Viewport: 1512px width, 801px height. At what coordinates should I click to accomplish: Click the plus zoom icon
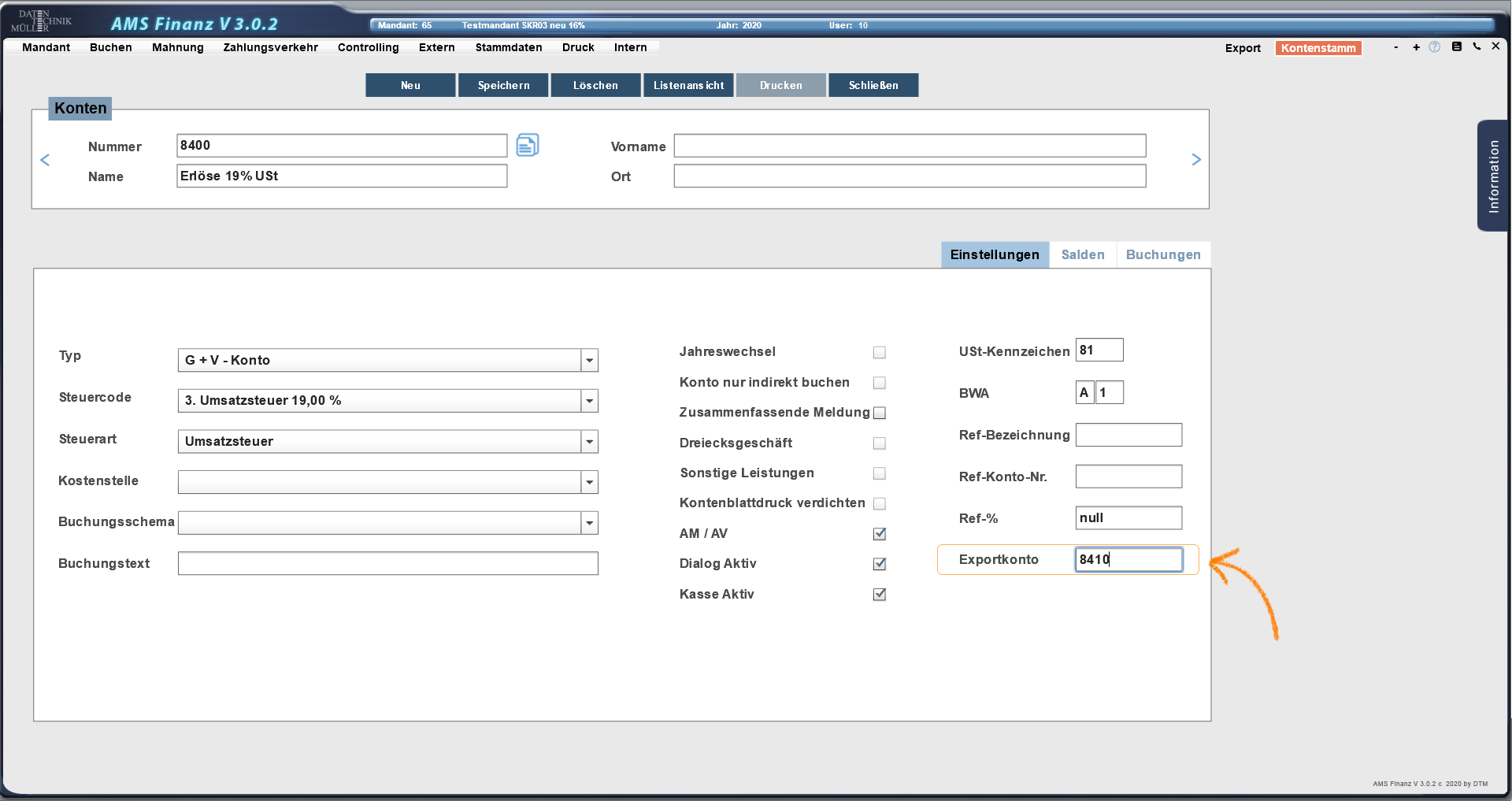tap(1416, 47)
